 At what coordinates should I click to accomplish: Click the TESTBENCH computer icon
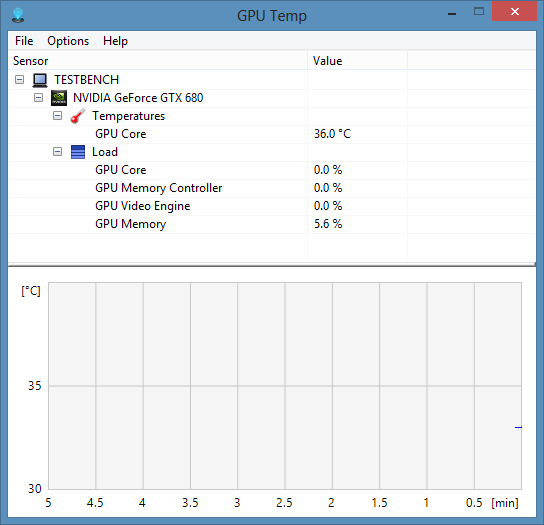[x=40, y=80]
